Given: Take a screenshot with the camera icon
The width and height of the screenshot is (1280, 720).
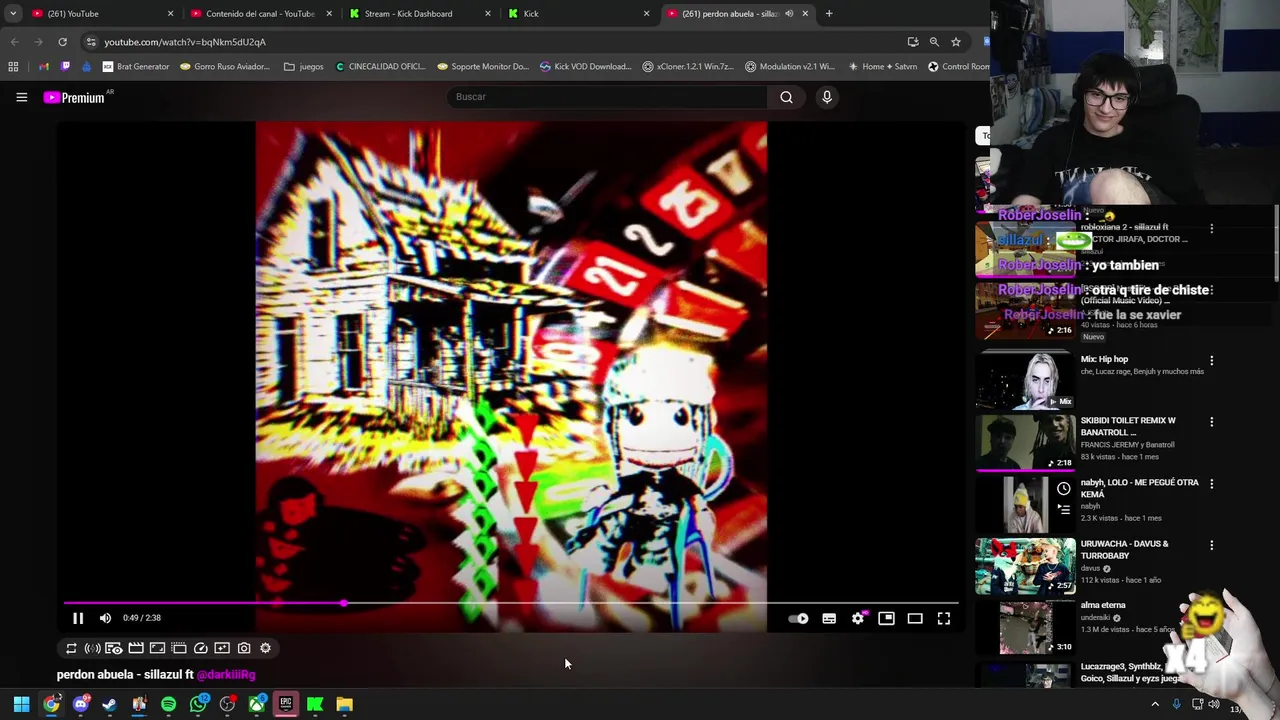Looking at the screenshot, I should pos(244,648).
